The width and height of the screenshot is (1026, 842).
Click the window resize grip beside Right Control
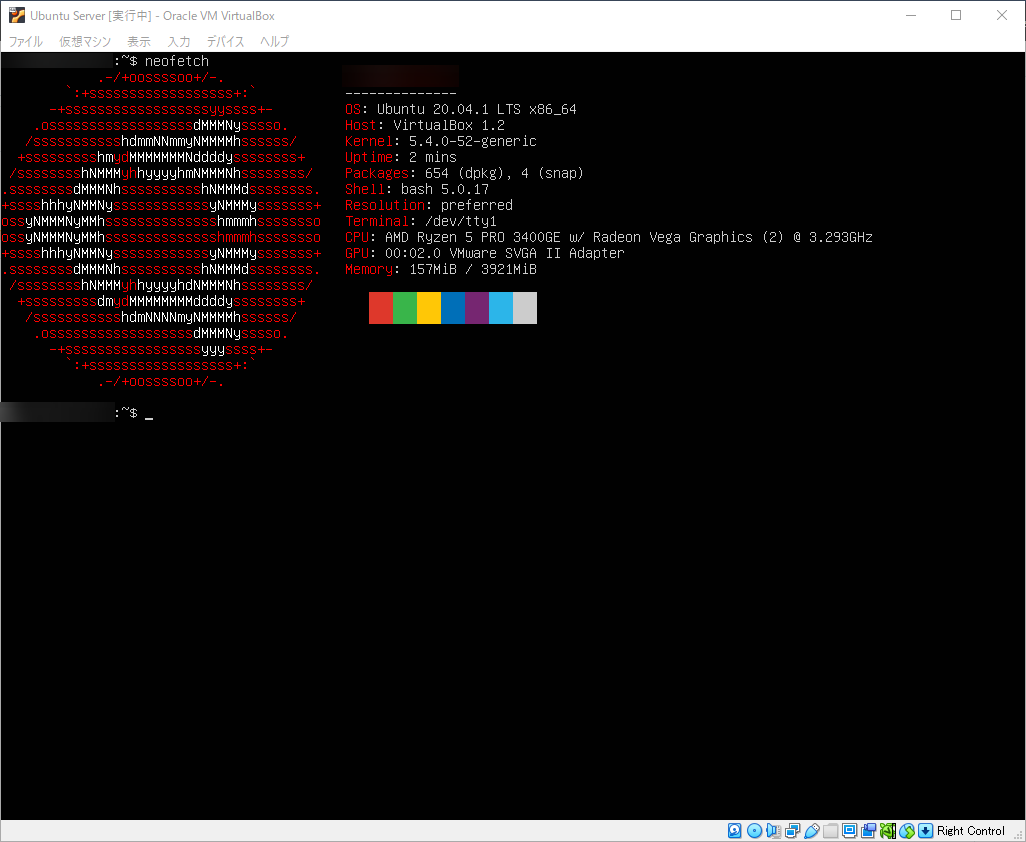1018,835
